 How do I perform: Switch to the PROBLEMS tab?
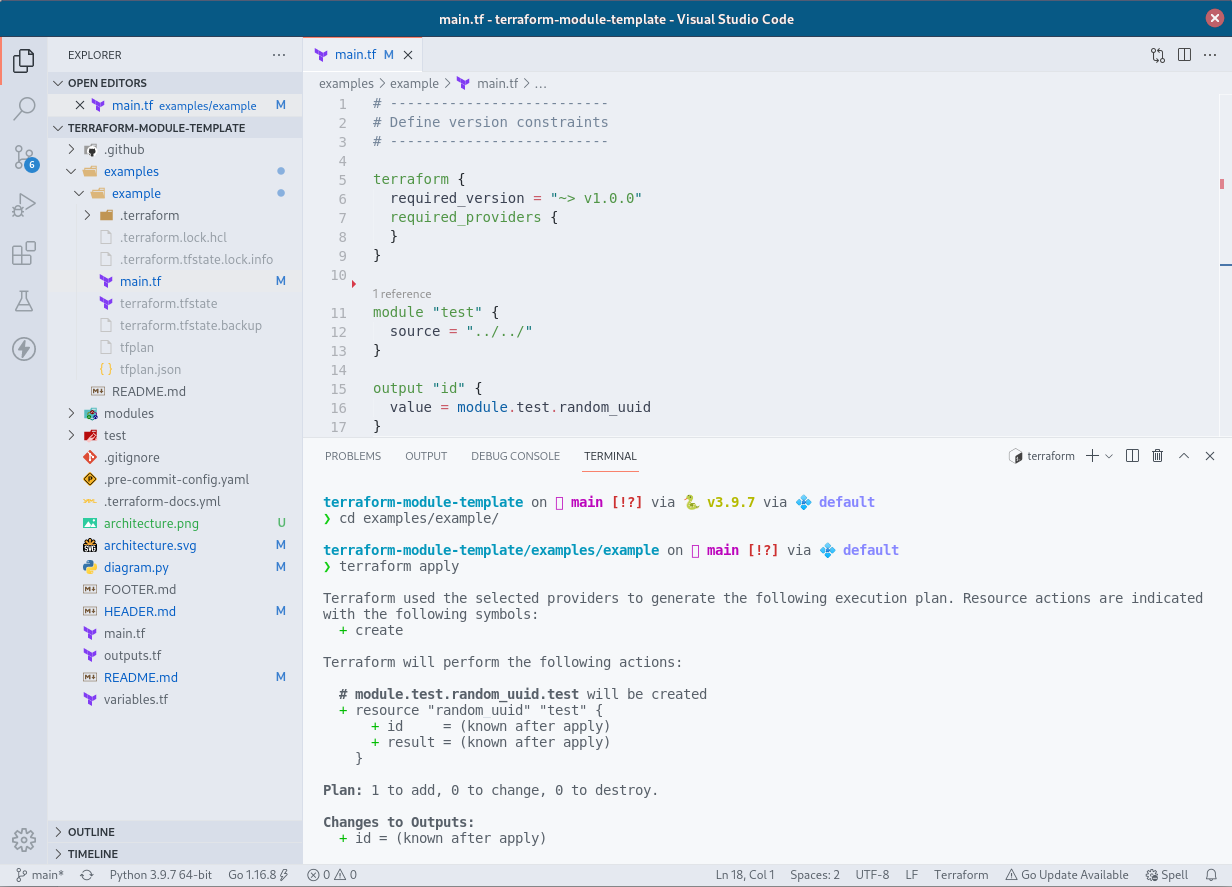[x=352, y=455]
